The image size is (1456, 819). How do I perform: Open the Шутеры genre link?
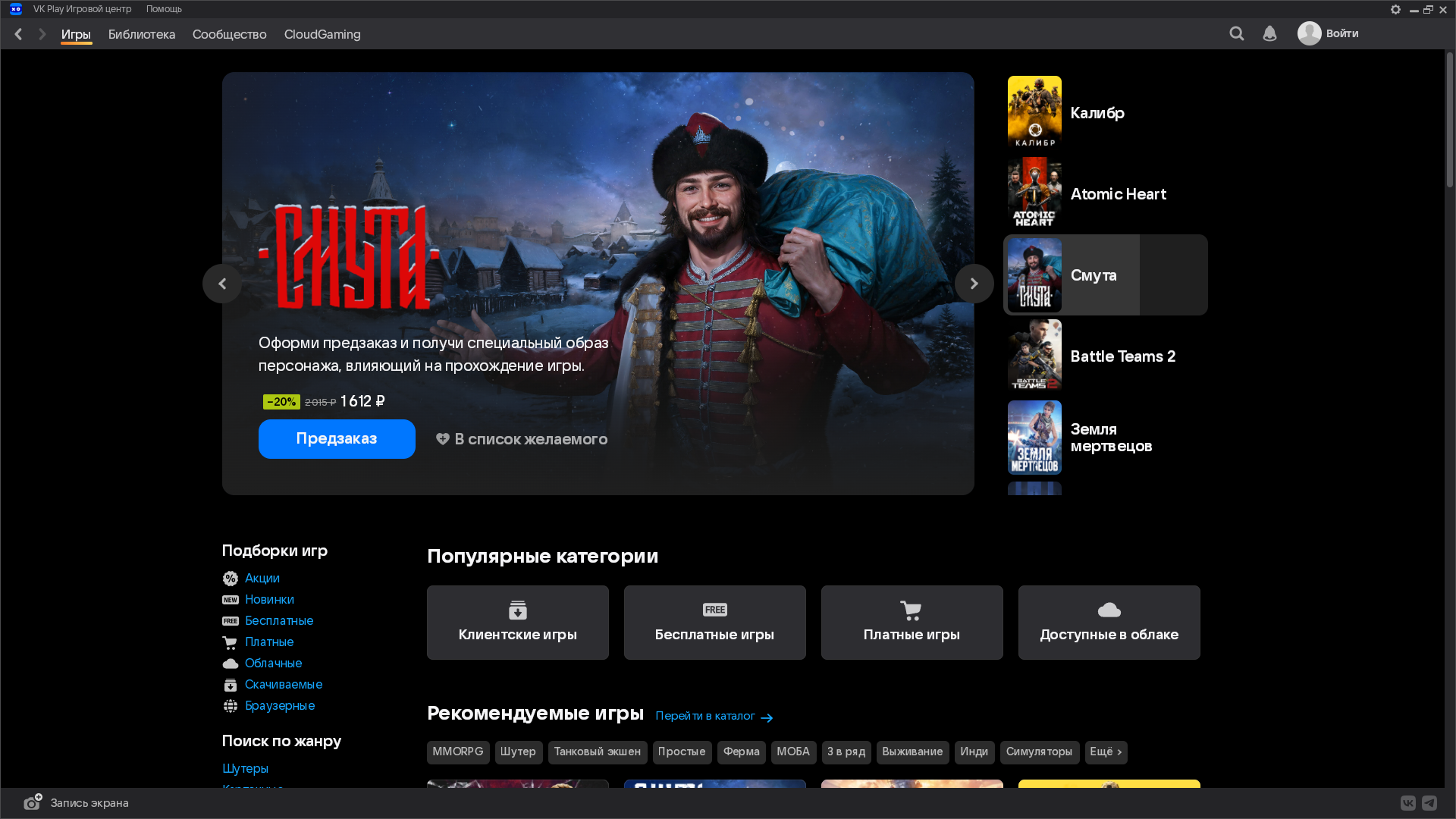point(245,769)
